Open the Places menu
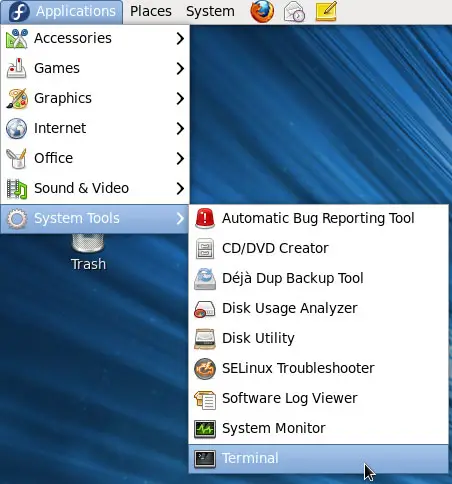This screenshot has height=484, width=452. click(x=151, y=12)
